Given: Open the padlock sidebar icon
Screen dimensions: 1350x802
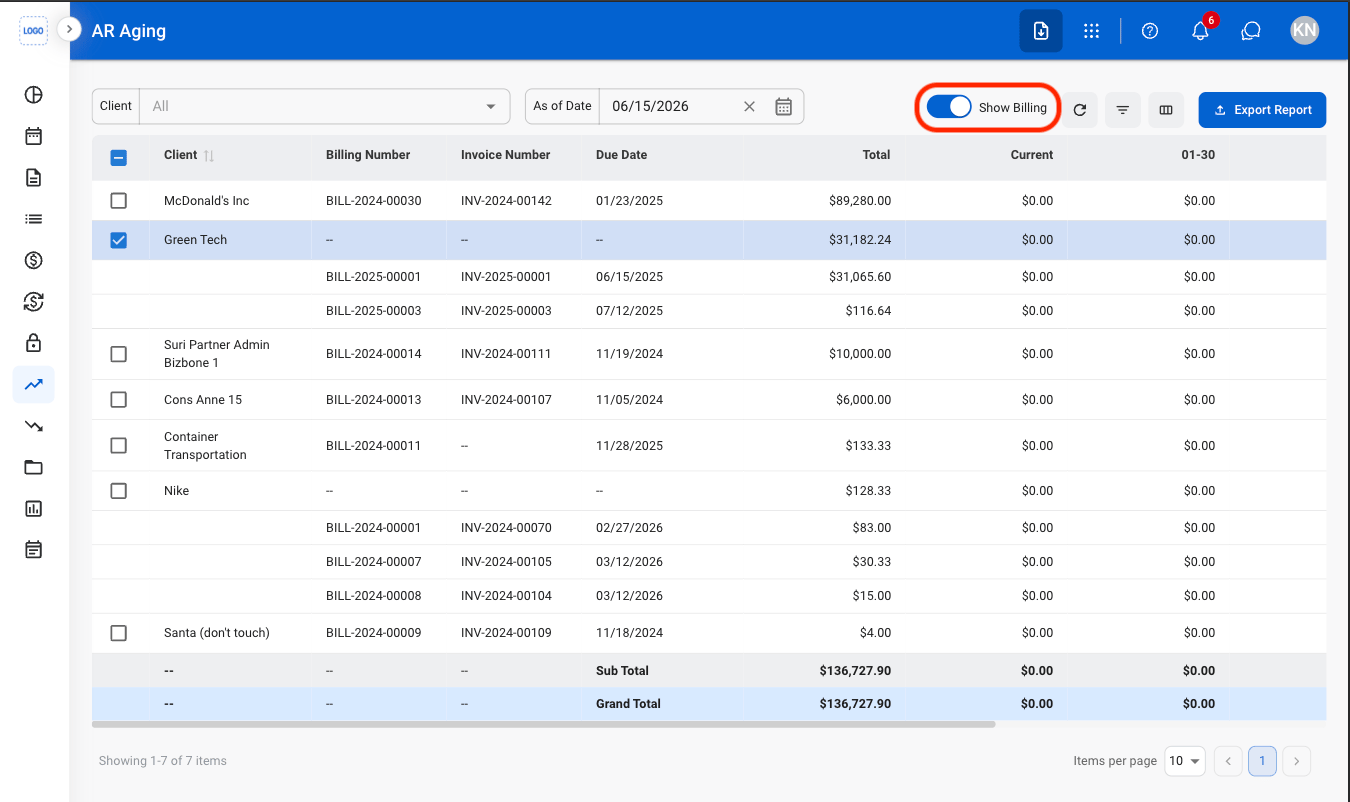Looking at the screenshot, I should point(33,343).
